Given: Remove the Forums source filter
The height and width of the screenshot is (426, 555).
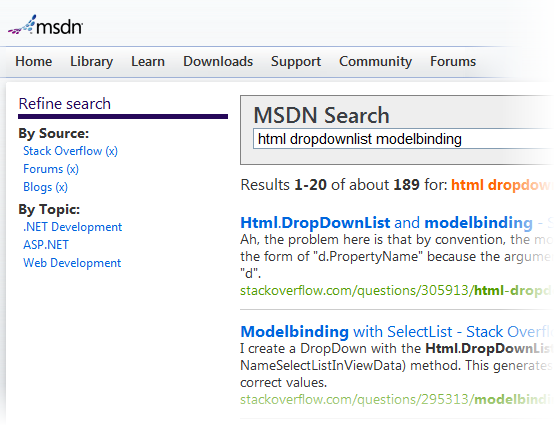Looking at the screenshot, I should click(51, 169).
